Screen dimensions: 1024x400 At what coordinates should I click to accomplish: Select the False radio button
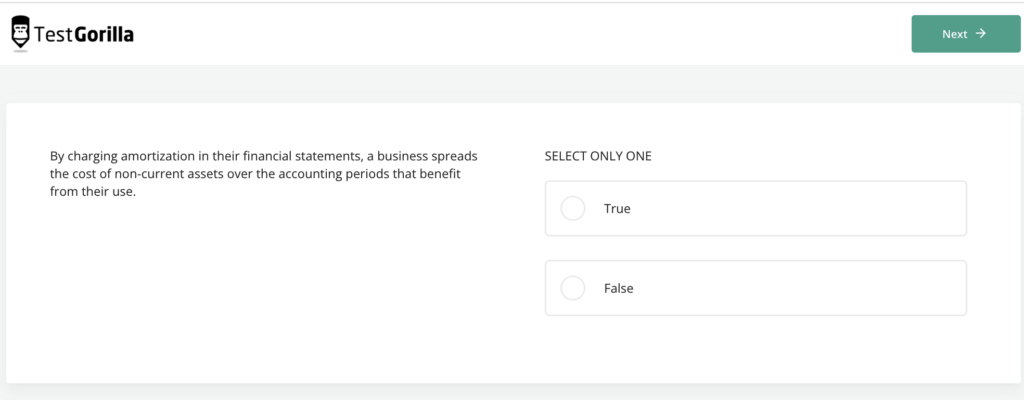(573, 288)
